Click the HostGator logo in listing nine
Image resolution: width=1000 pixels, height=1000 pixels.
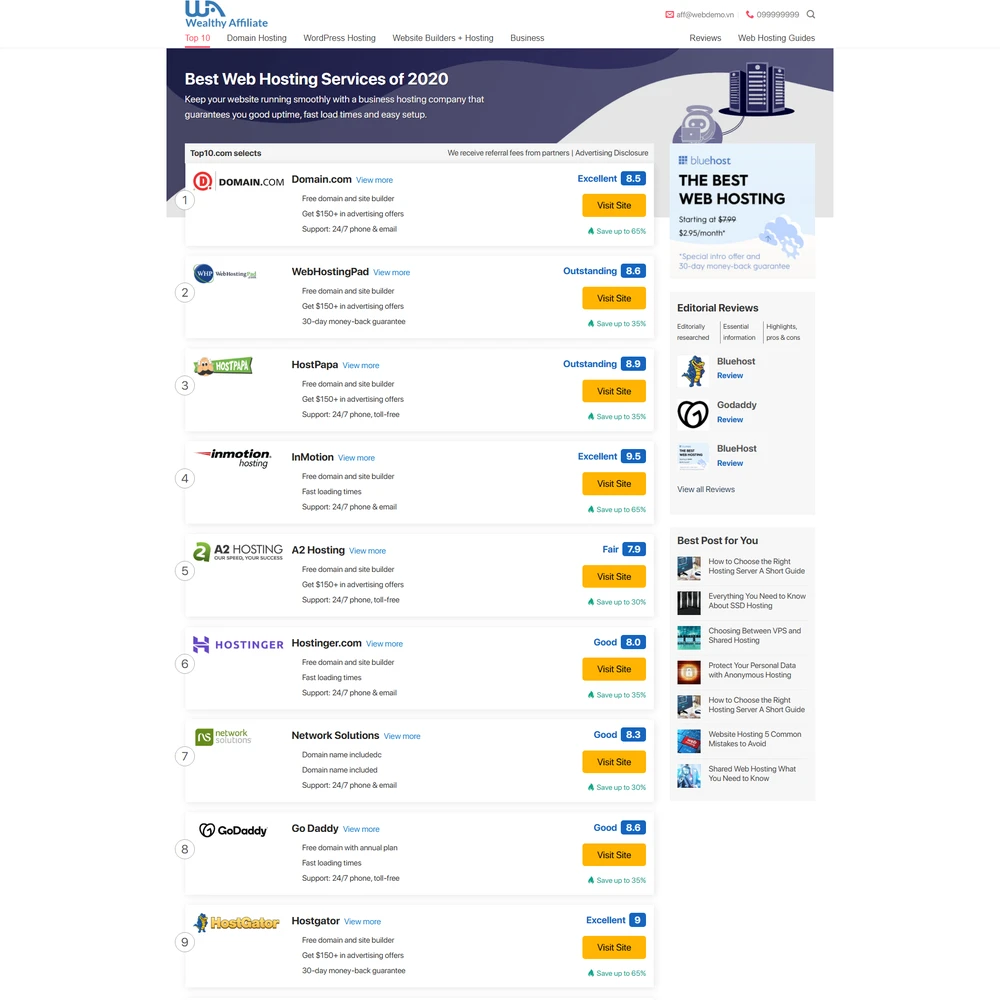(x=237, y=922)
